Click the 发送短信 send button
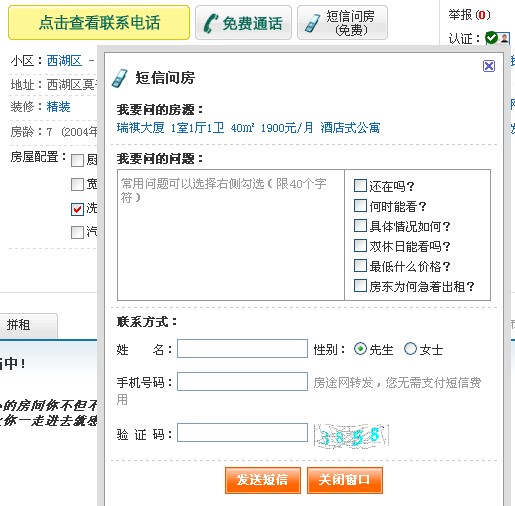Viewport: 515px width, 506px height. [263, 480]
